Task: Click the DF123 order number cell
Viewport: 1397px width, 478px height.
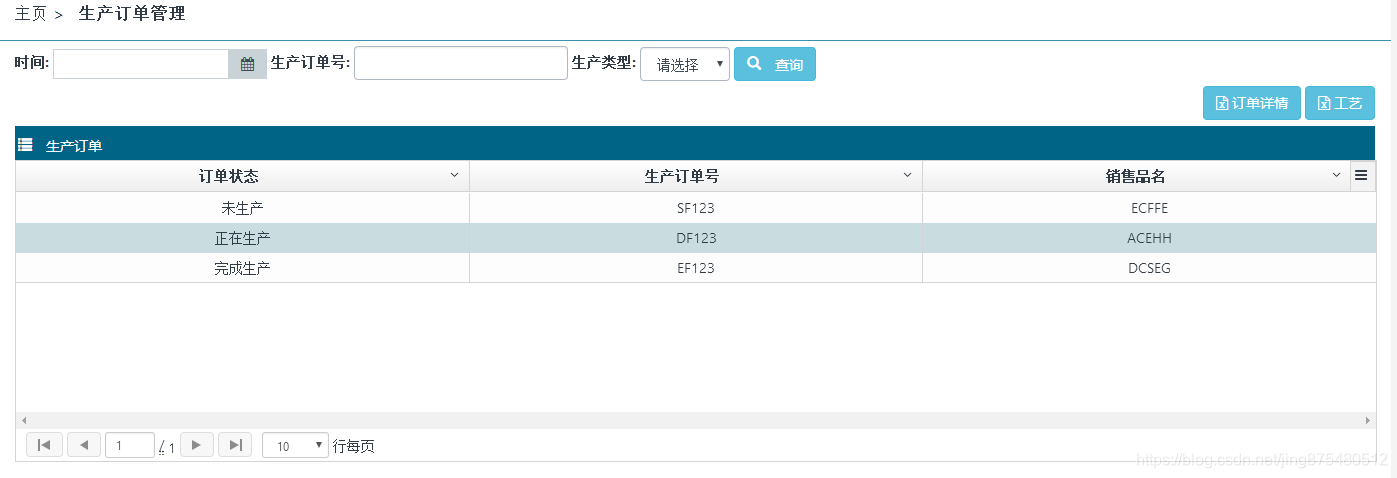Action: [x=696, y=238]
